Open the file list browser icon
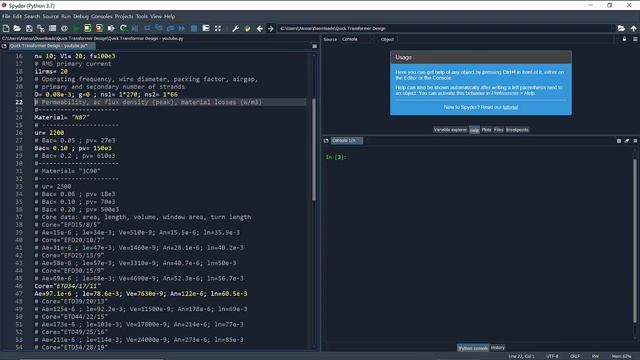The height and width of the screenshot is (360, 640). pos(52,28)
